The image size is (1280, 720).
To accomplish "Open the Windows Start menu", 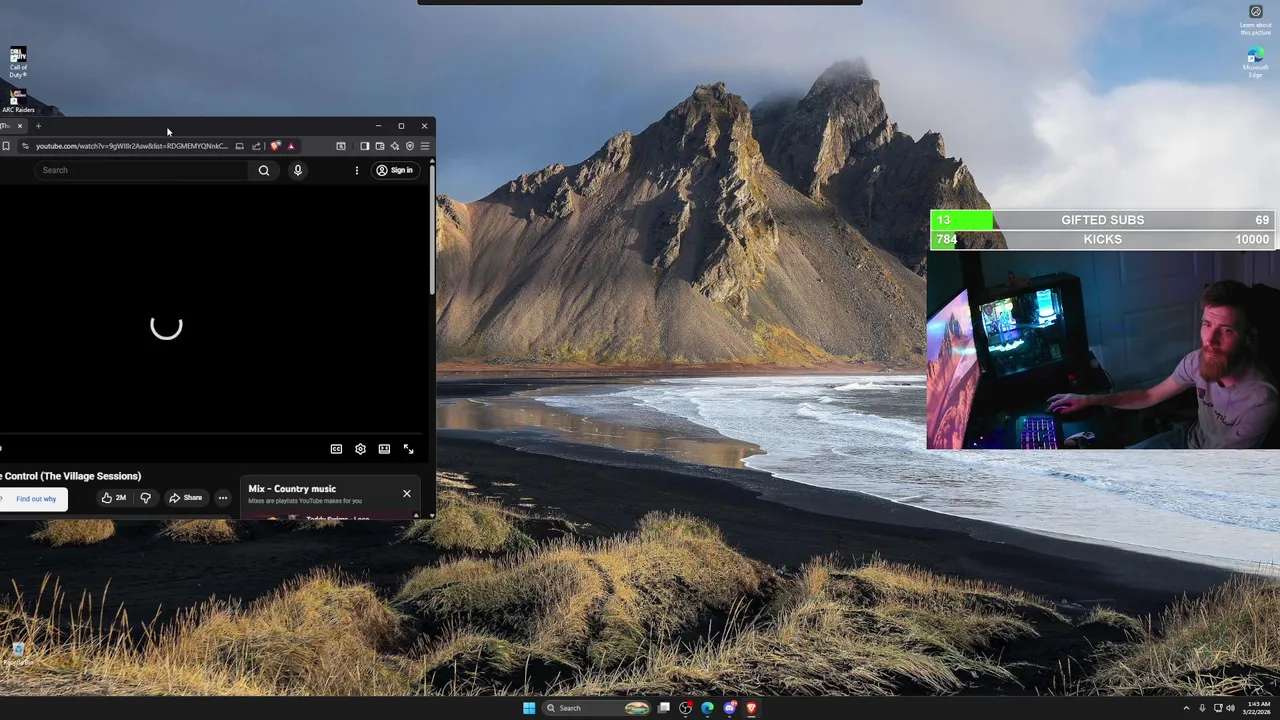I will point(529,708).
